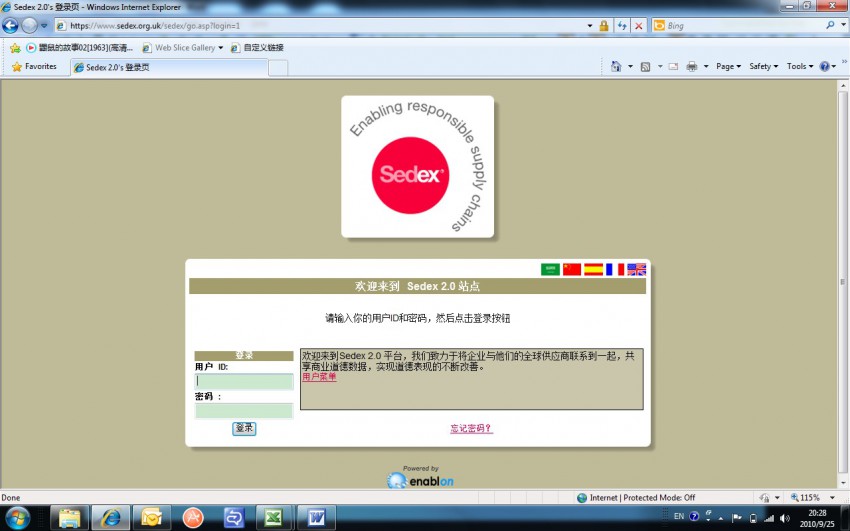Screen dimensions: 850x531
Task: Click the Stop loading X icon
Action: (639, 25)
